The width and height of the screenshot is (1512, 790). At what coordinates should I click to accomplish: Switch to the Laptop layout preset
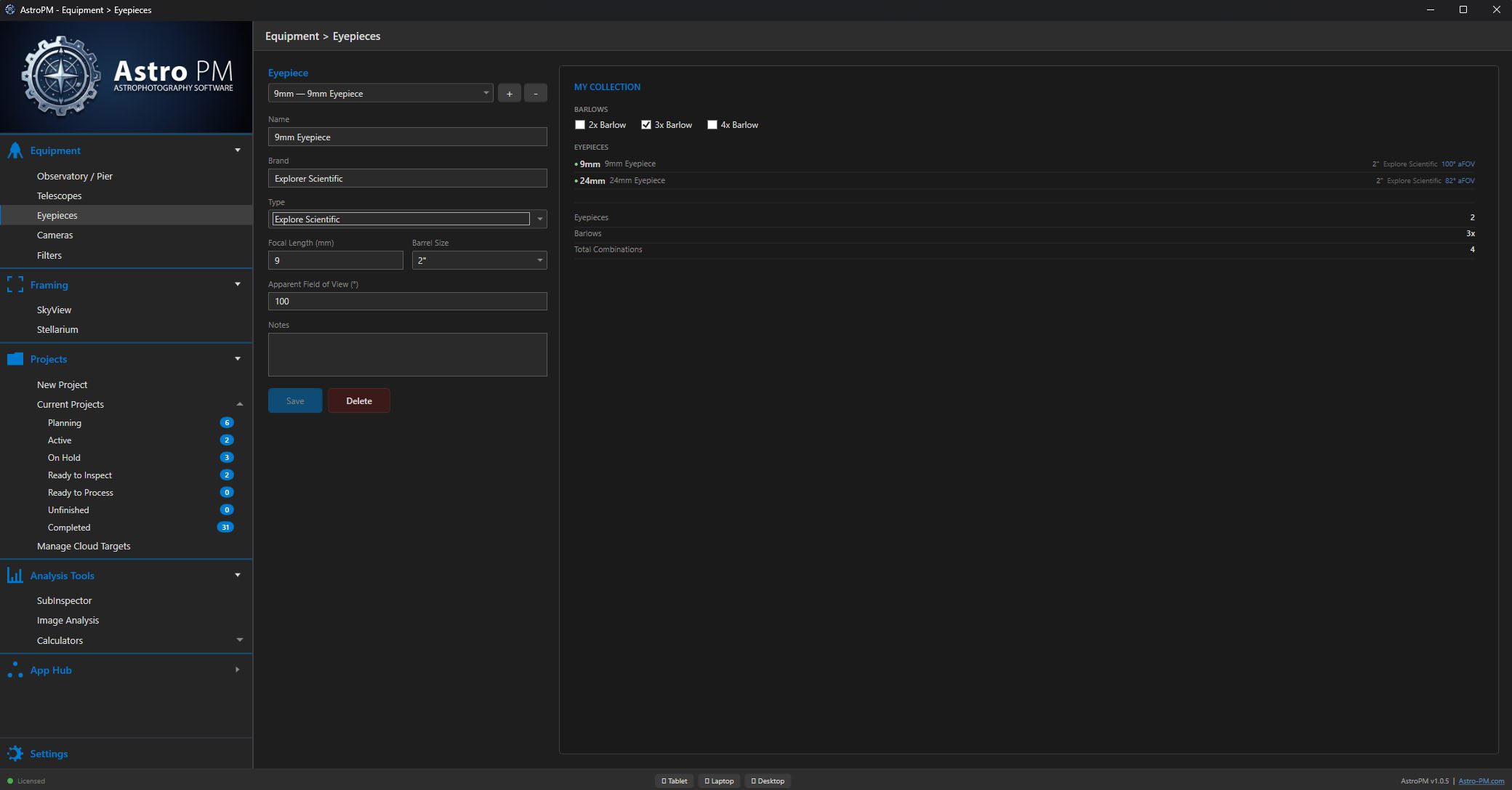tap(719, 781)
